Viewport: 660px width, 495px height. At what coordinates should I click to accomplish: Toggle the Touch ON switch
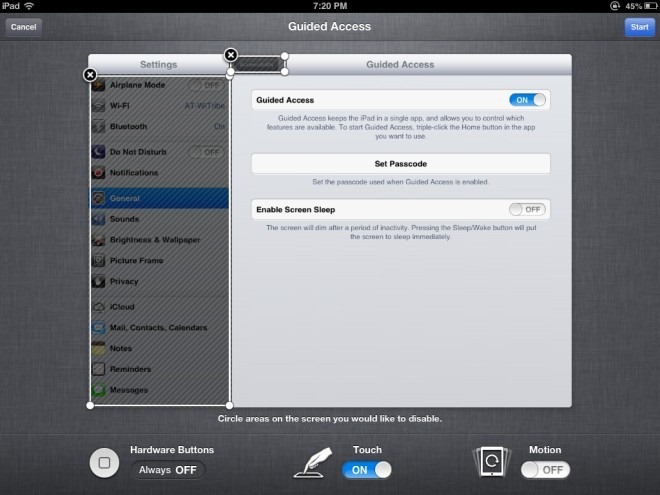coord(367,470)
